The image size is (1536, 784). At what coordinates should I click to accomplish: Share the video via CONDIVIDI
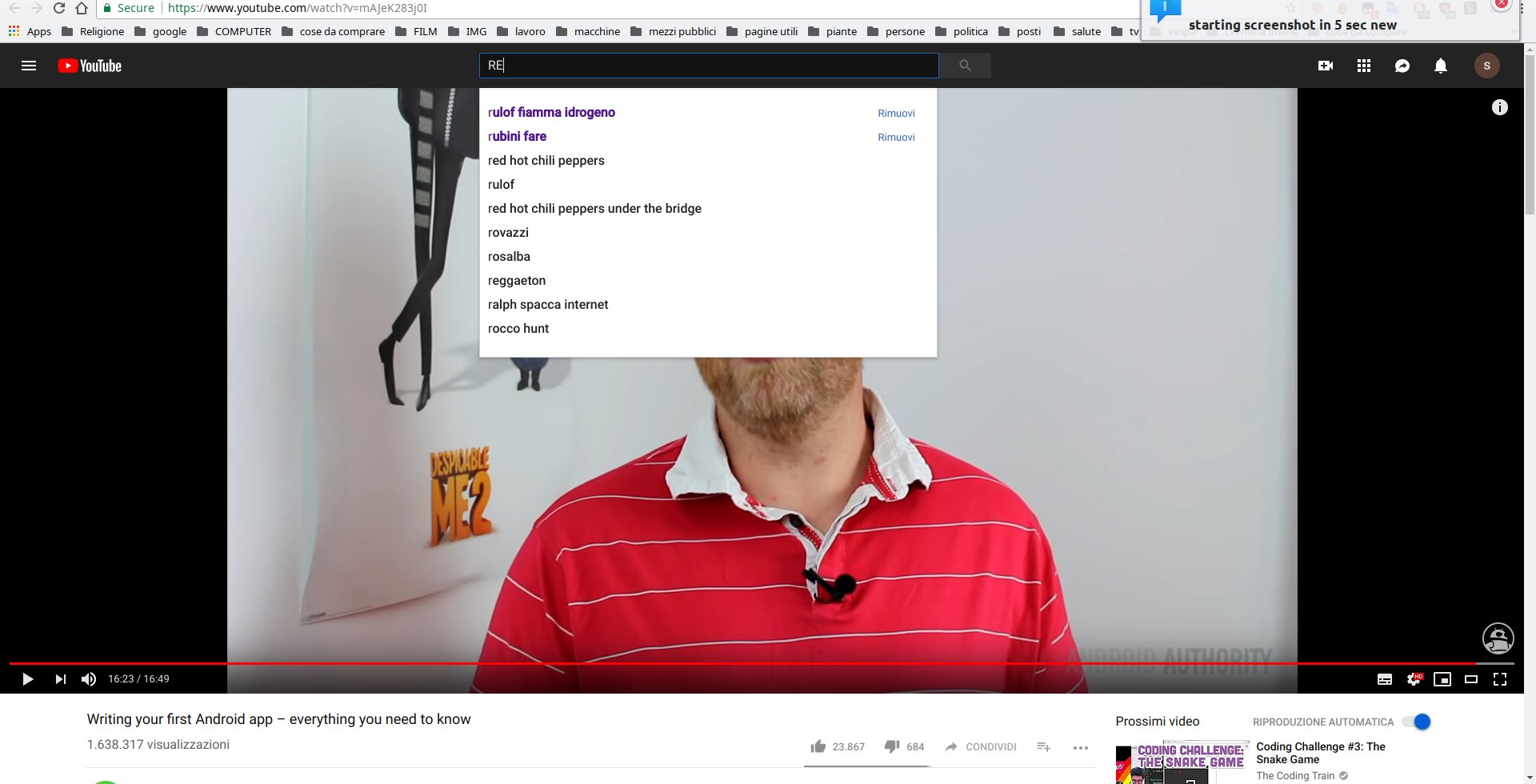tap(980, 746)
